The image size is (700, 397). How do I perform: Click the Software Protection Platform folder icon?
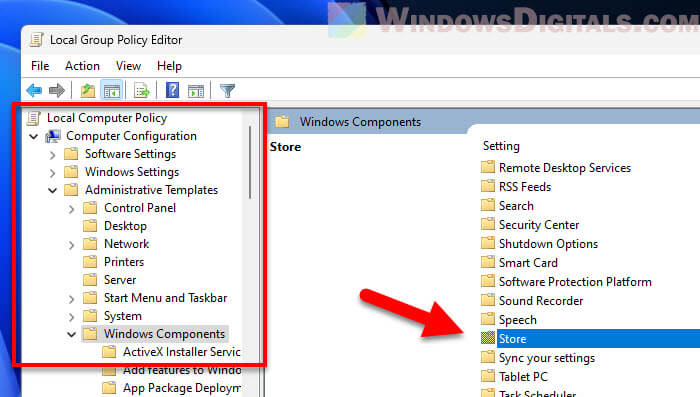488,281
